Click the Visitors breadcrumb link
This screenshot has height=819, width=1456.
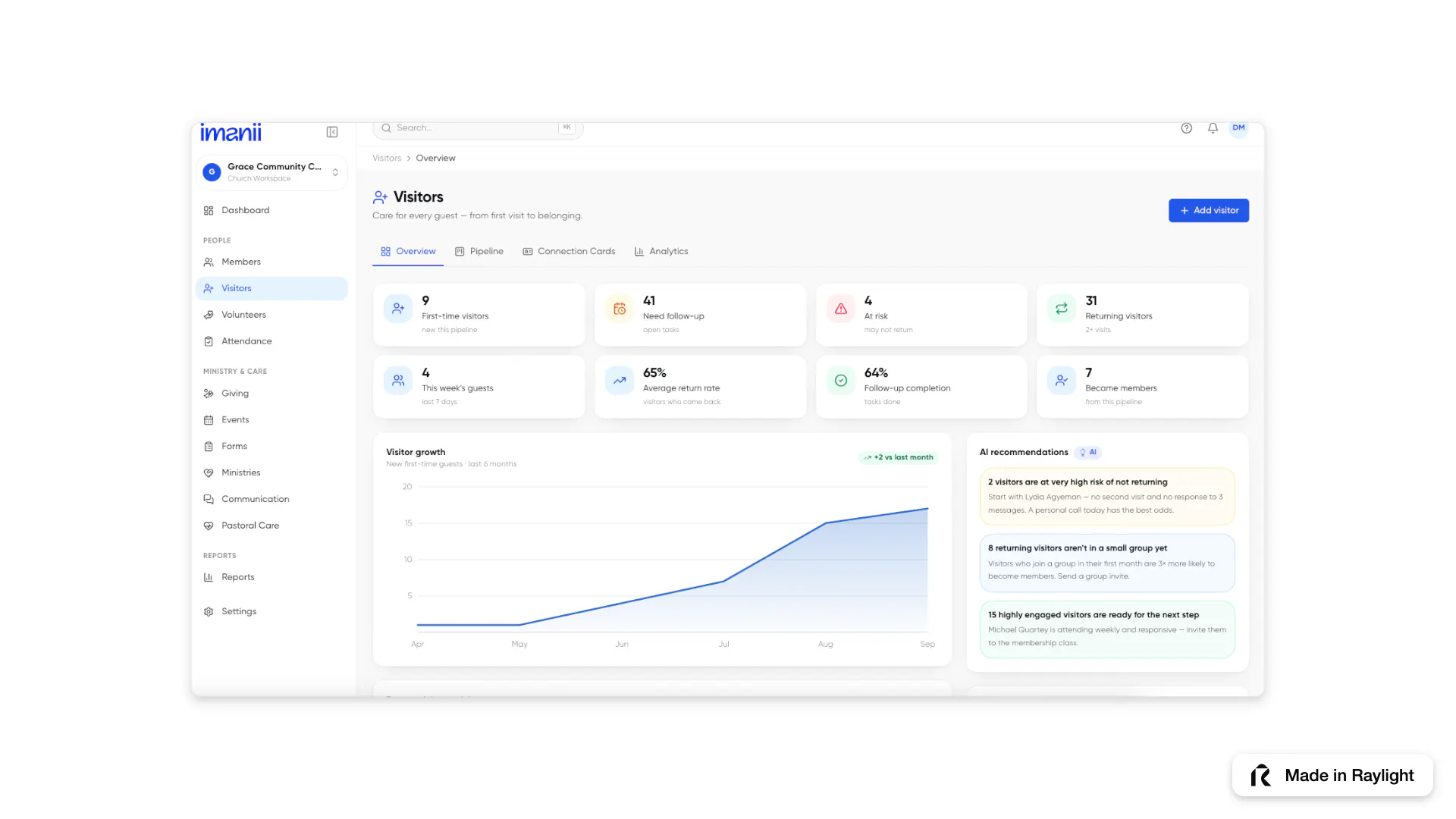[387, 158]
